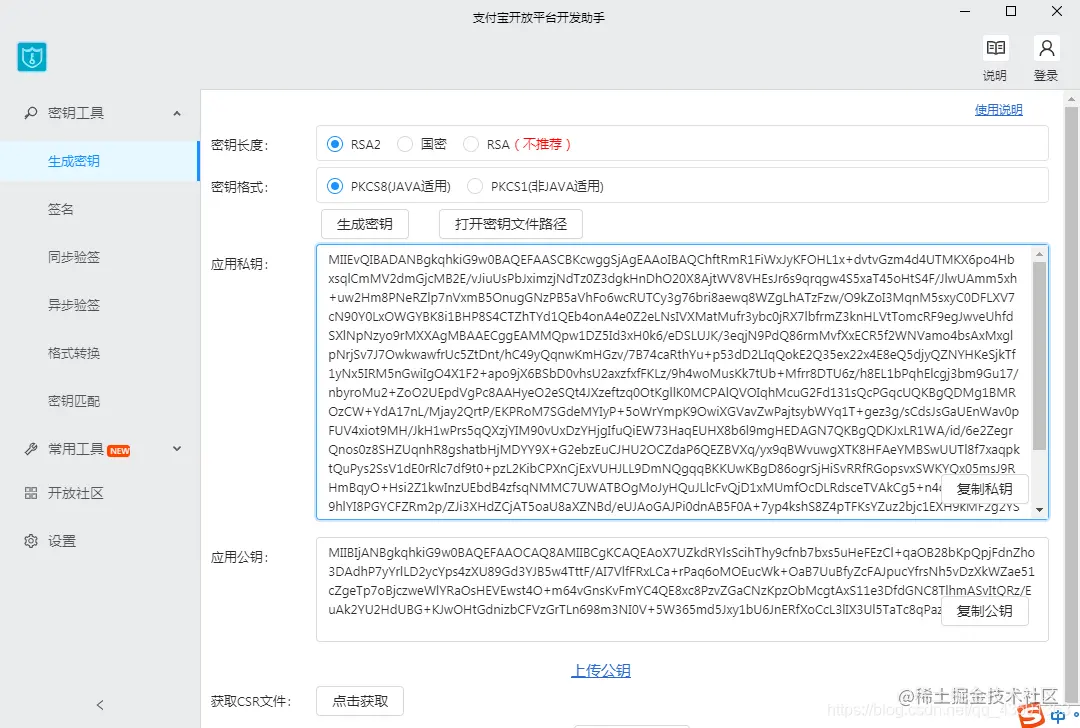The height and width of the screenshot is (728, 1080).
Task: Open the 使用说明 link
Action: point(999,110)
